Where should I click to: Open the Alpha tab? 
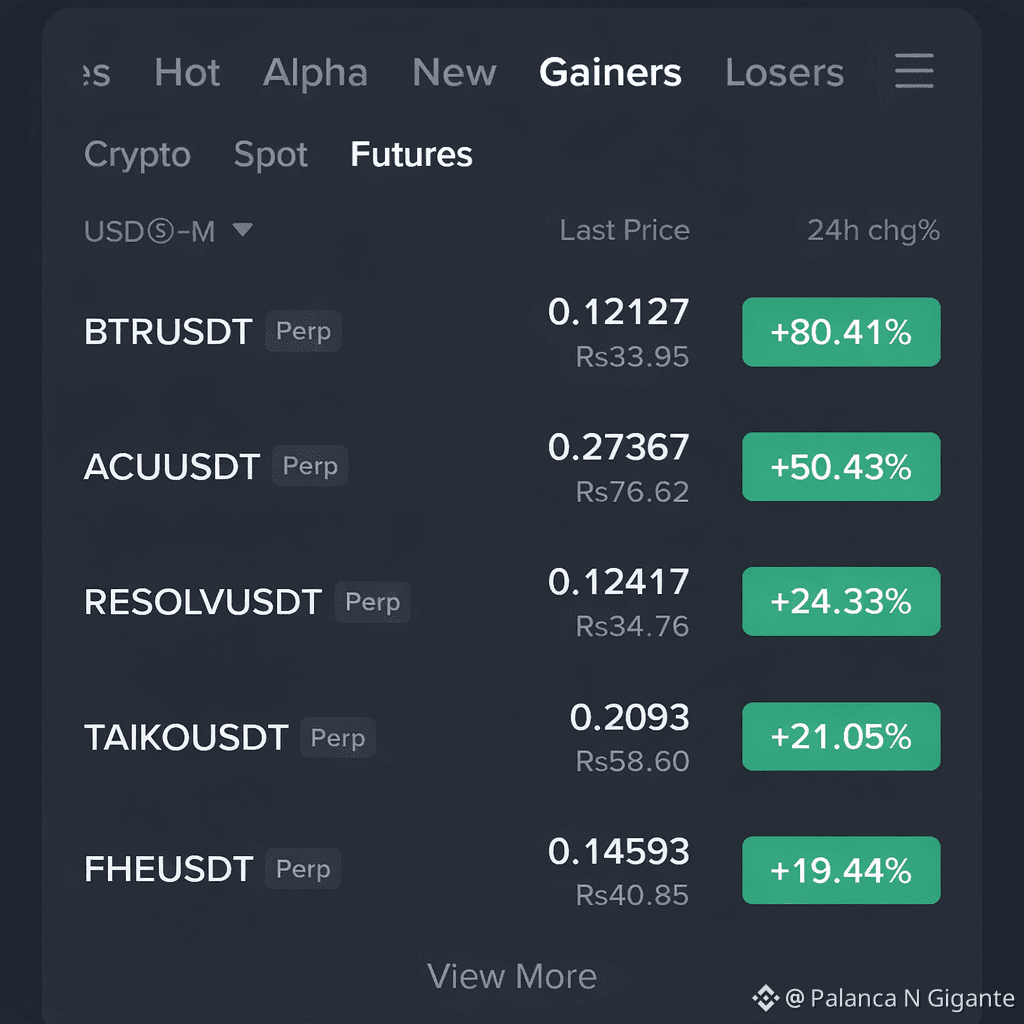pos(315,72)
